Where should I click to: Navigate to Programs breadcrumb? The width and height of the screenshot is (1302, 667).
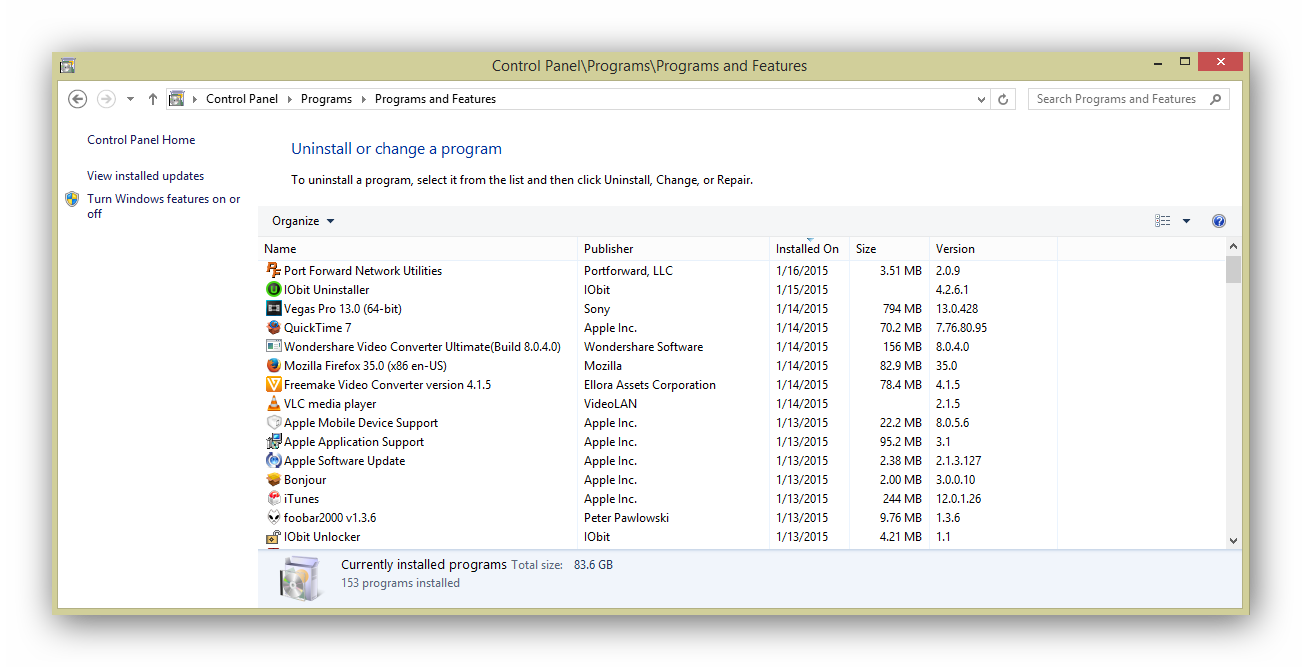pyautogui.click(x=326, y=99)
